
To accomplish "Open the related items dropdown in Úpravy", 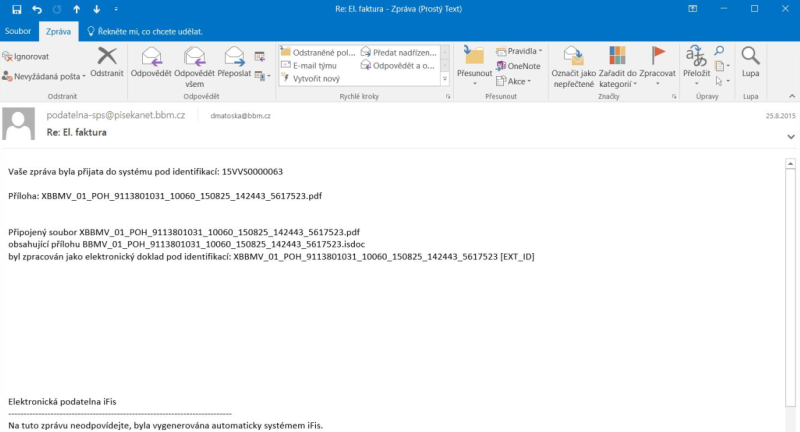I will [722, 66].
